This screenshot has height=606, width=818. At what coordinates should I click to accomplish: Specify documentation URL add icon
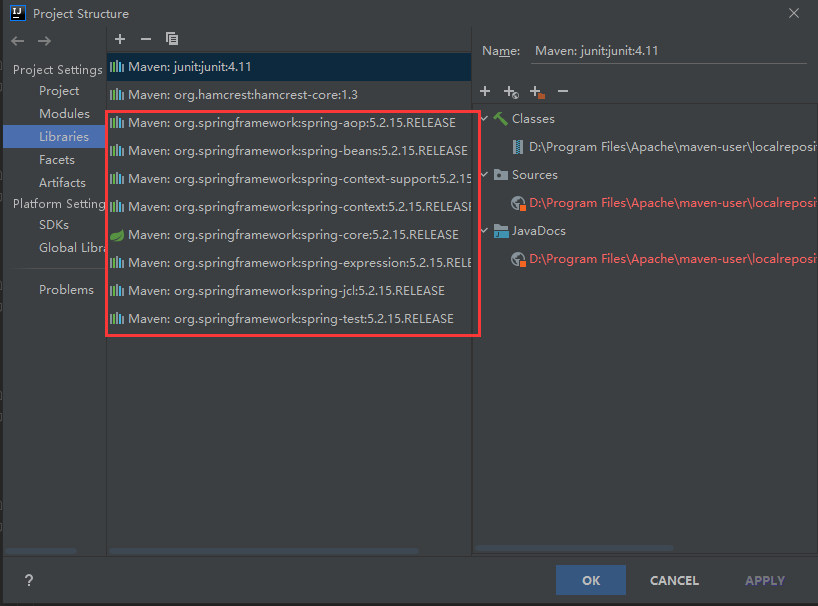pos(511,92)
